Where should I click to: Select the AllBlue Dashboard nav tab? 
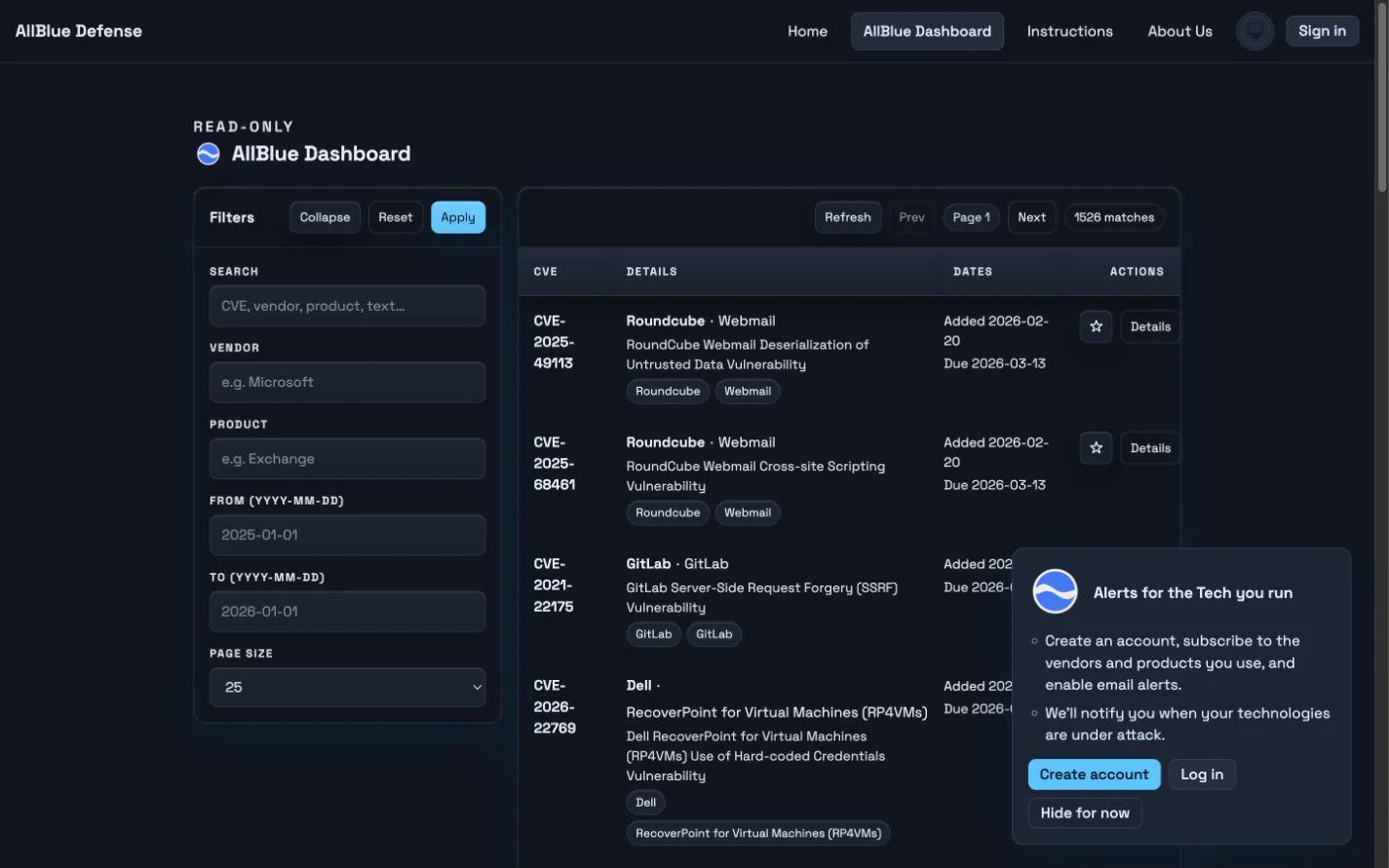927,31
